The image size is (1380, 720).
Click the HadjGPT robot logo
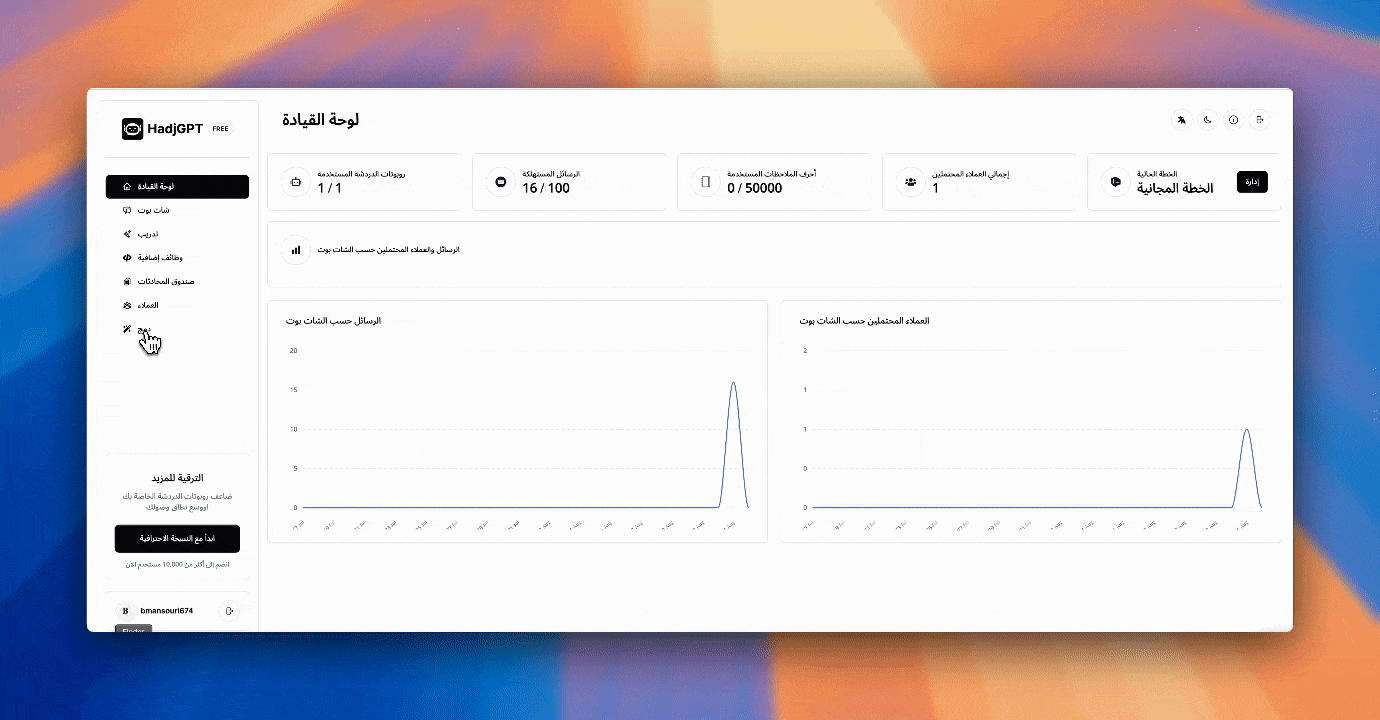tap(132, 129)
